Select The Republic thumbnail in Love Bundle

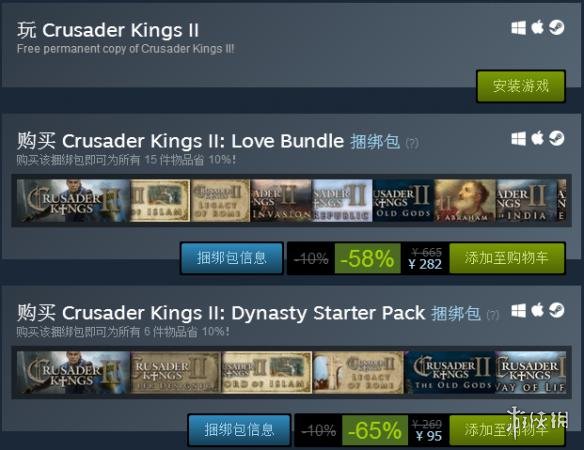click(x=342, y=201)
